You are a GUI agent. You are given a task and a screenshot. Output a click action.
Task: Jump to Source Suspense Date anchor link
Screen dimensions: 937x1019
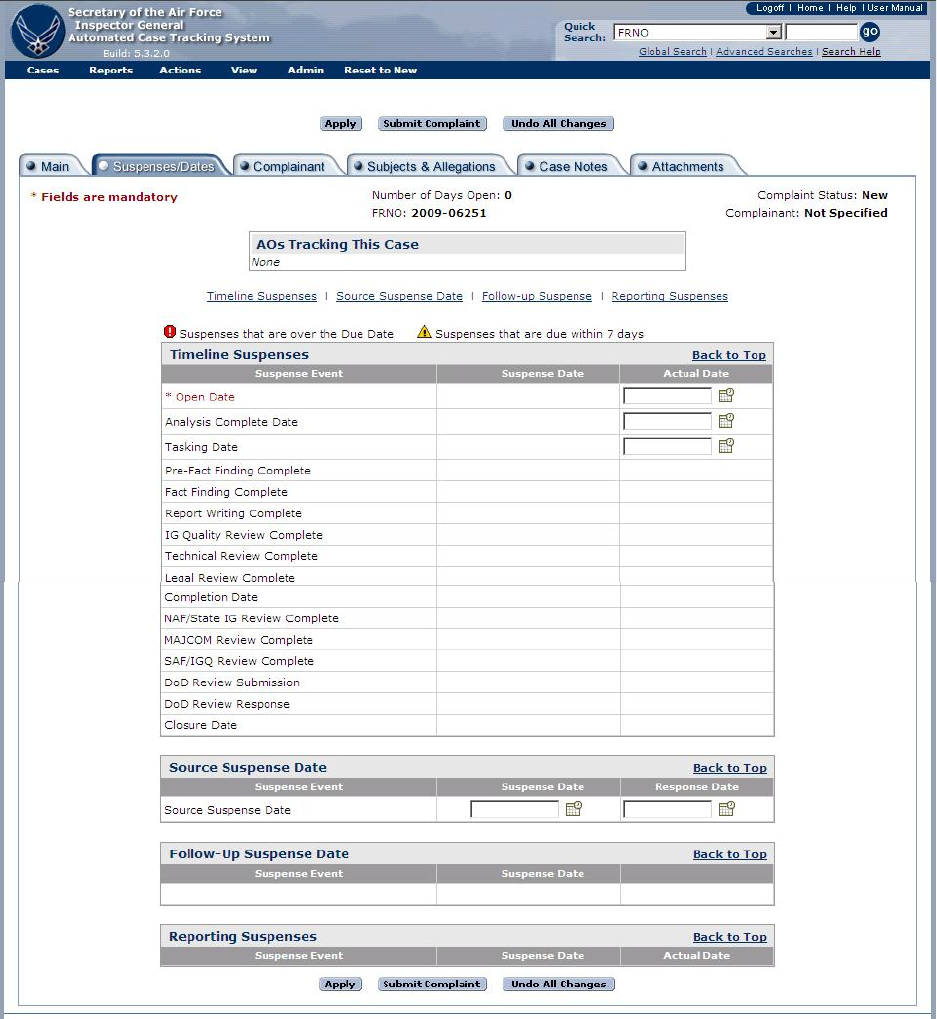click(400, 296)
